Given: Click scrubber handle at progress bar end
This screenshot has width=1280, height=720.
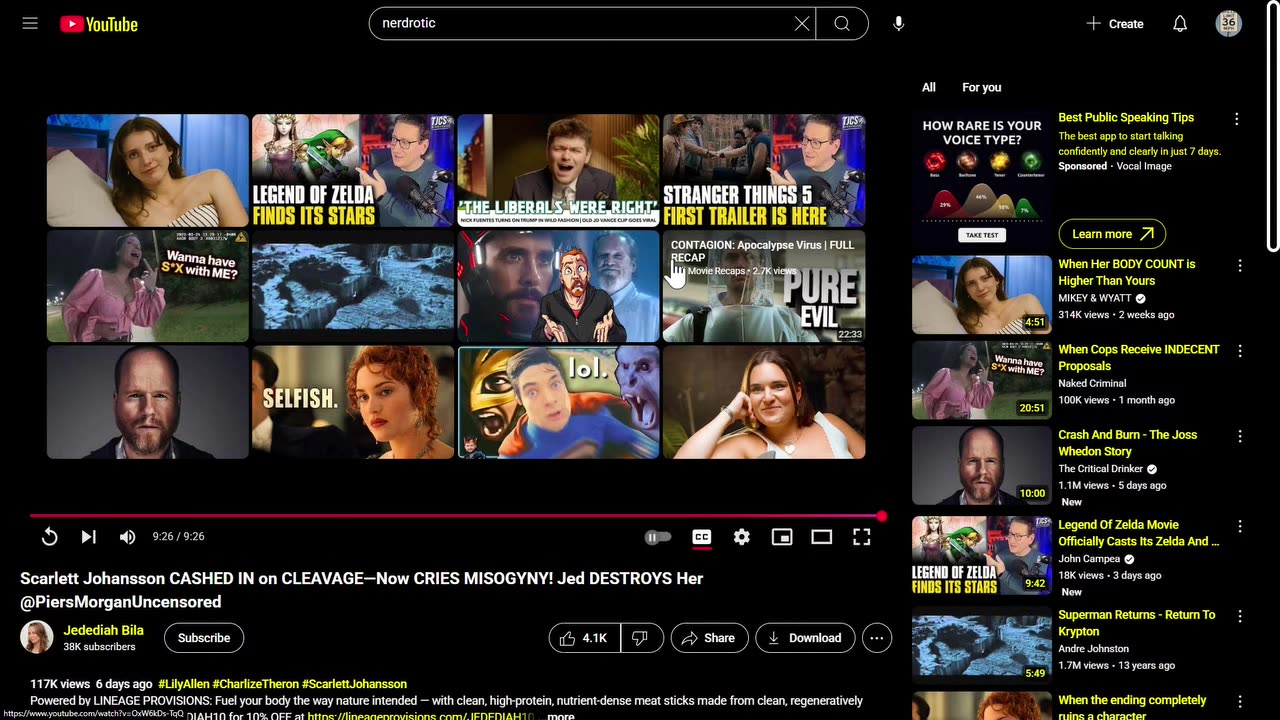Looking at the screenshot, I should pos(881,516).
